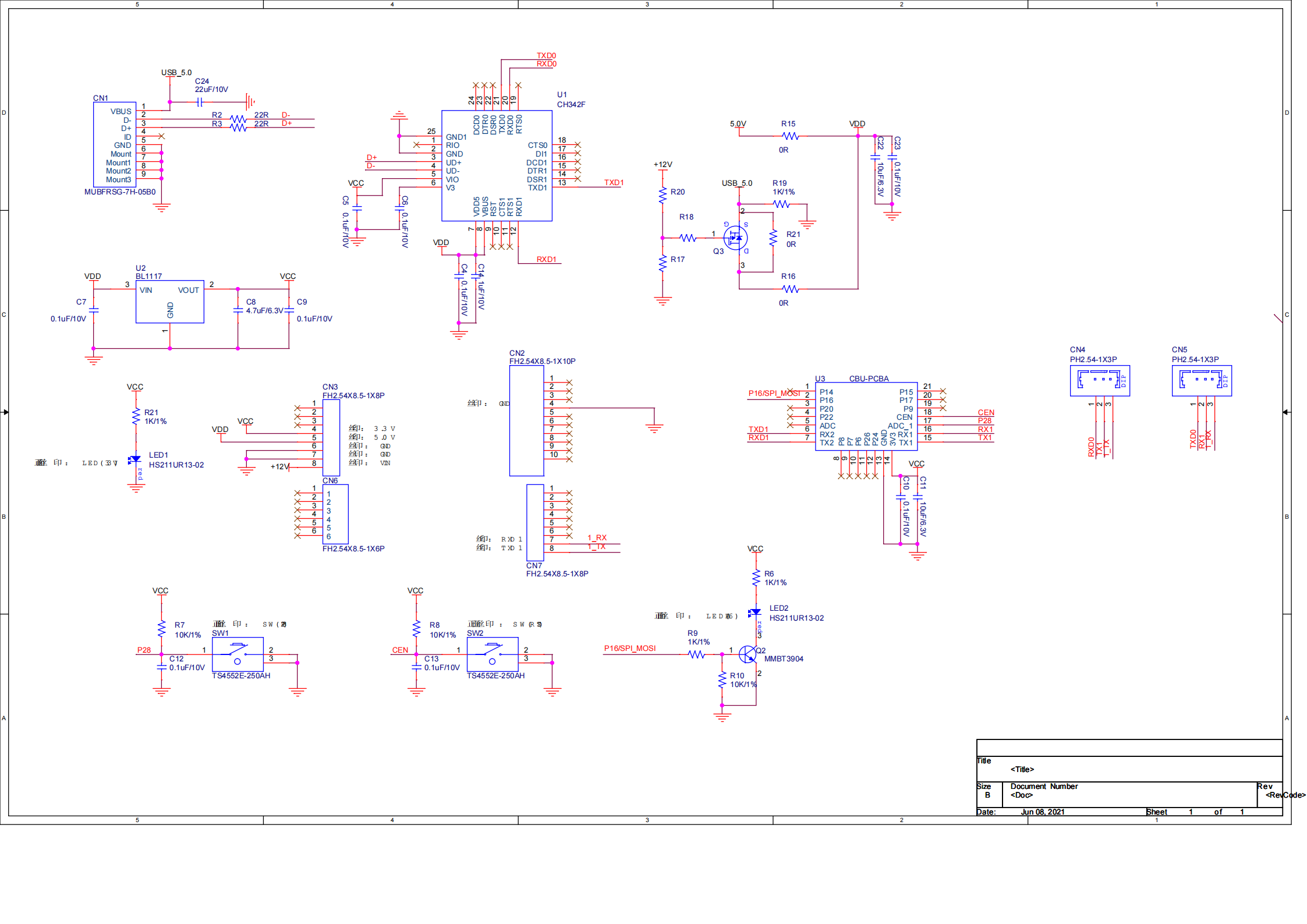Click the FH2.54X8.5-1X10P footprint label

[x=542, y=362]
